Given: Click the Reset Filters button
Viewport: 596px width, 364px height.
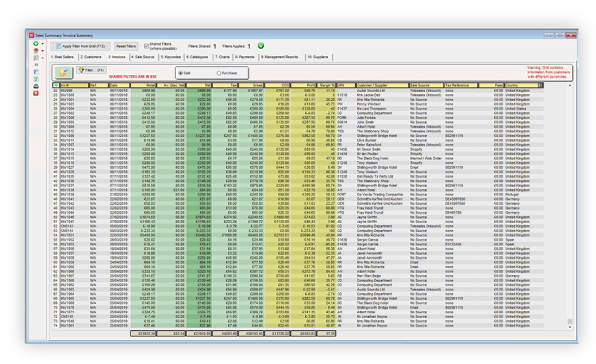Looking at the screenshot, I should point(126,46).
